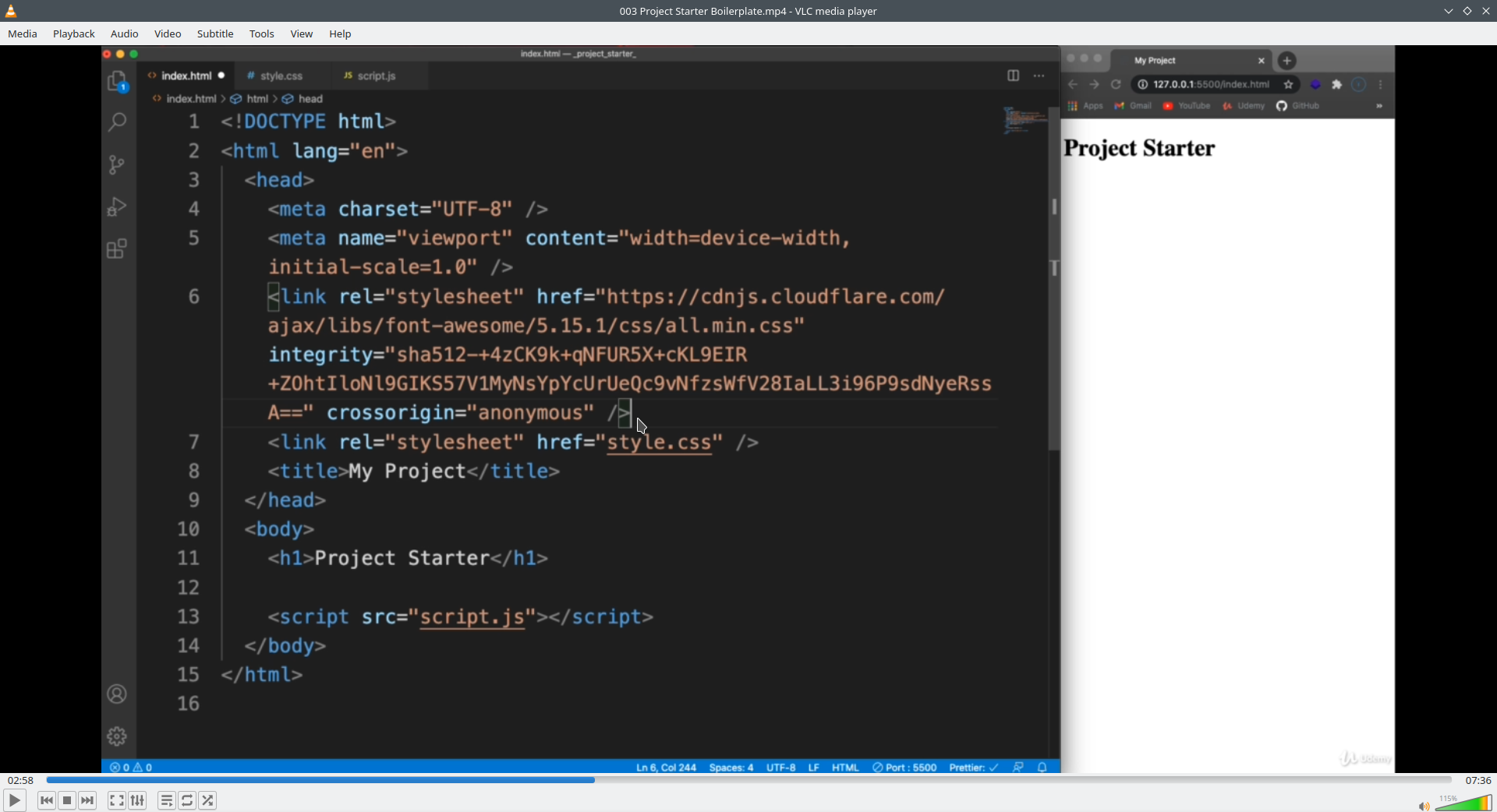The image size is (1497, 812).
Task: Mute VLC audio via speaker icon
Action: [x=1424, y=806]
